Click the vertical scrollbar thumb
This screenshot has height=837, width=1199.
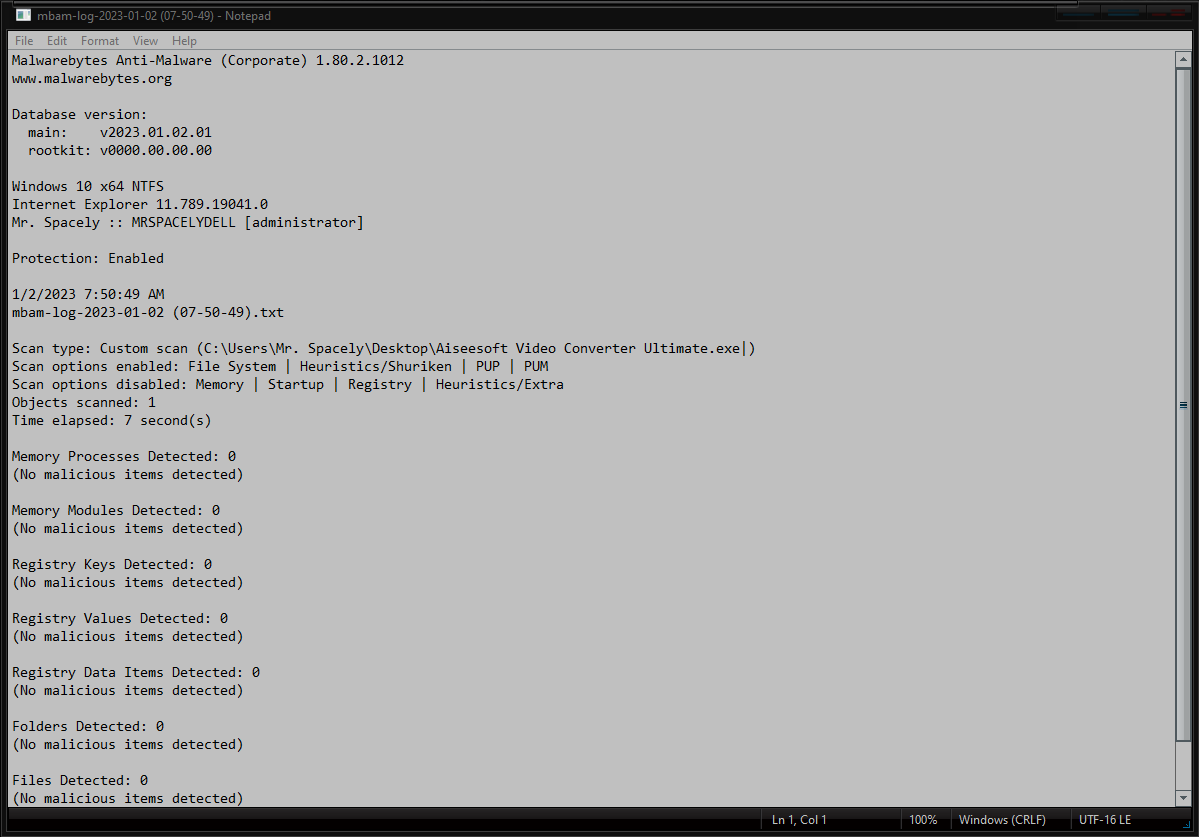tap(1183, 405)
